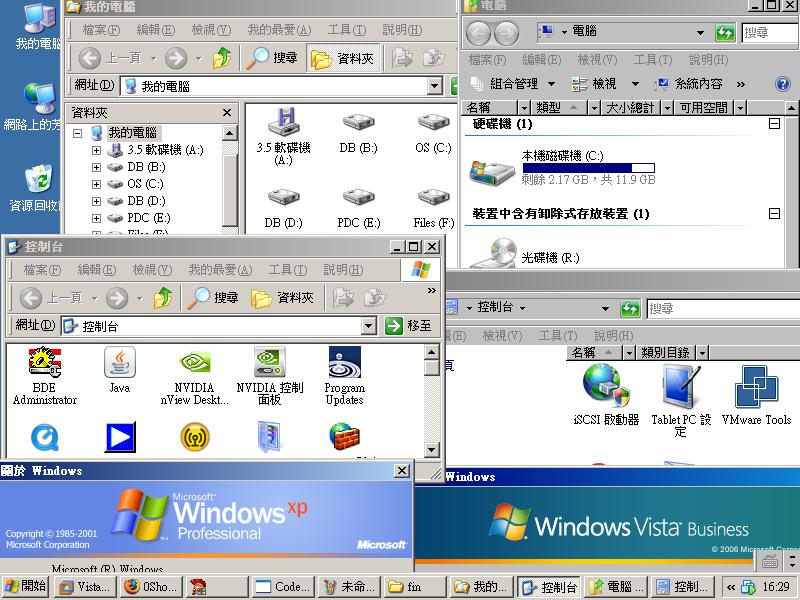The image size is (800, 600).
Task: Open 類型 column dropdown arrow
Action: point(594,108)
